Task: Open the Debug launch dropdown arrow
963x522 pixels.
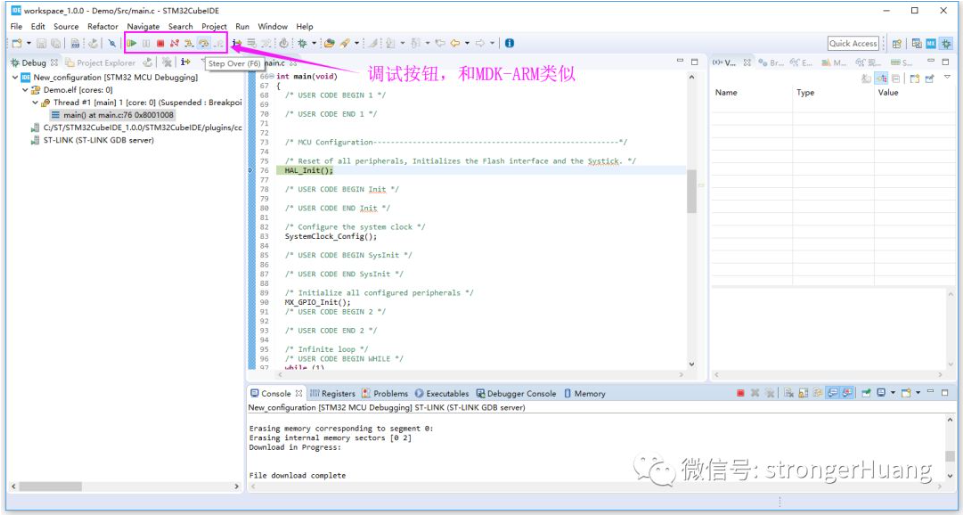Action: coord(314,43)
